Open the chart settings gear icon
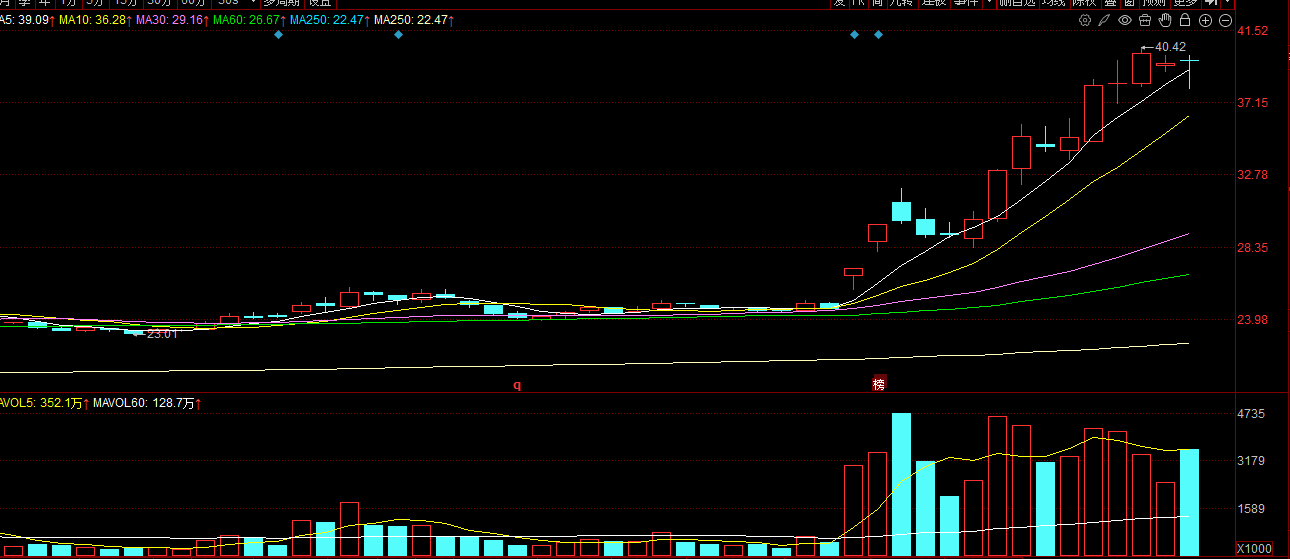 pyautogui.click(x=1086, y=20)
